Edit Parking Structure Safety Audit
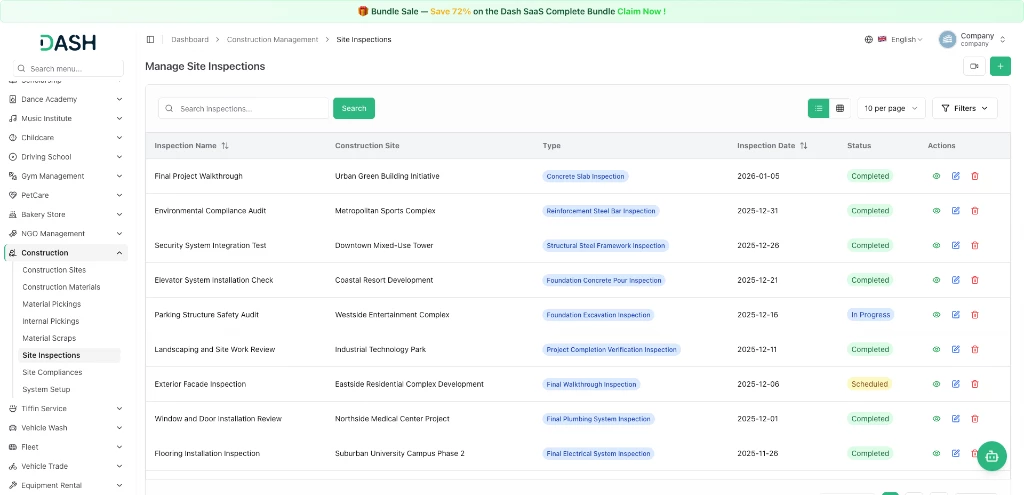Image resolution: width=1024 pixels, height=495 pixels. (955, 315)
